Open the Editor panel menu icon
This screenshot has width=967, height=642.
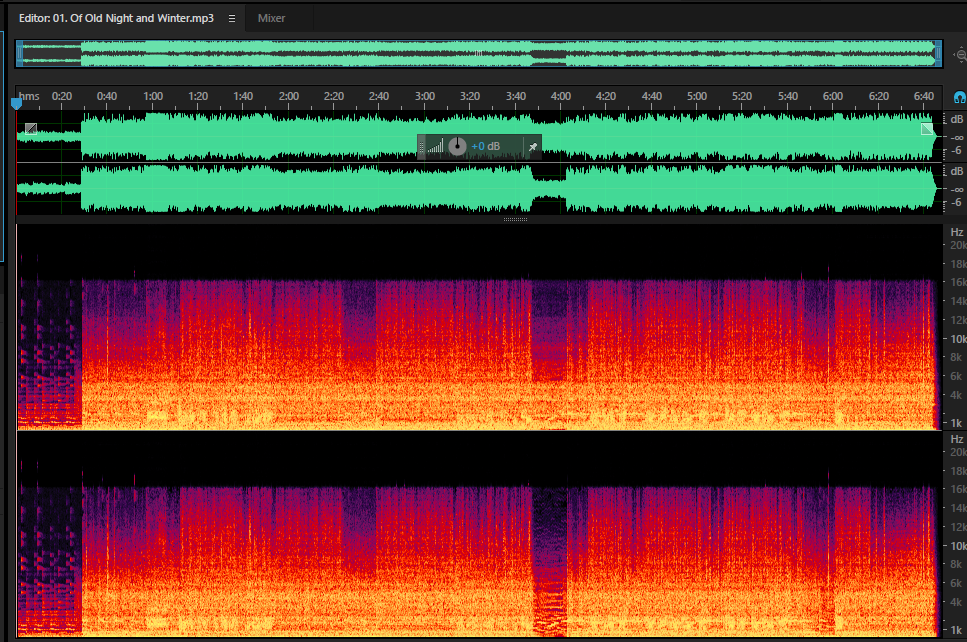232,19
